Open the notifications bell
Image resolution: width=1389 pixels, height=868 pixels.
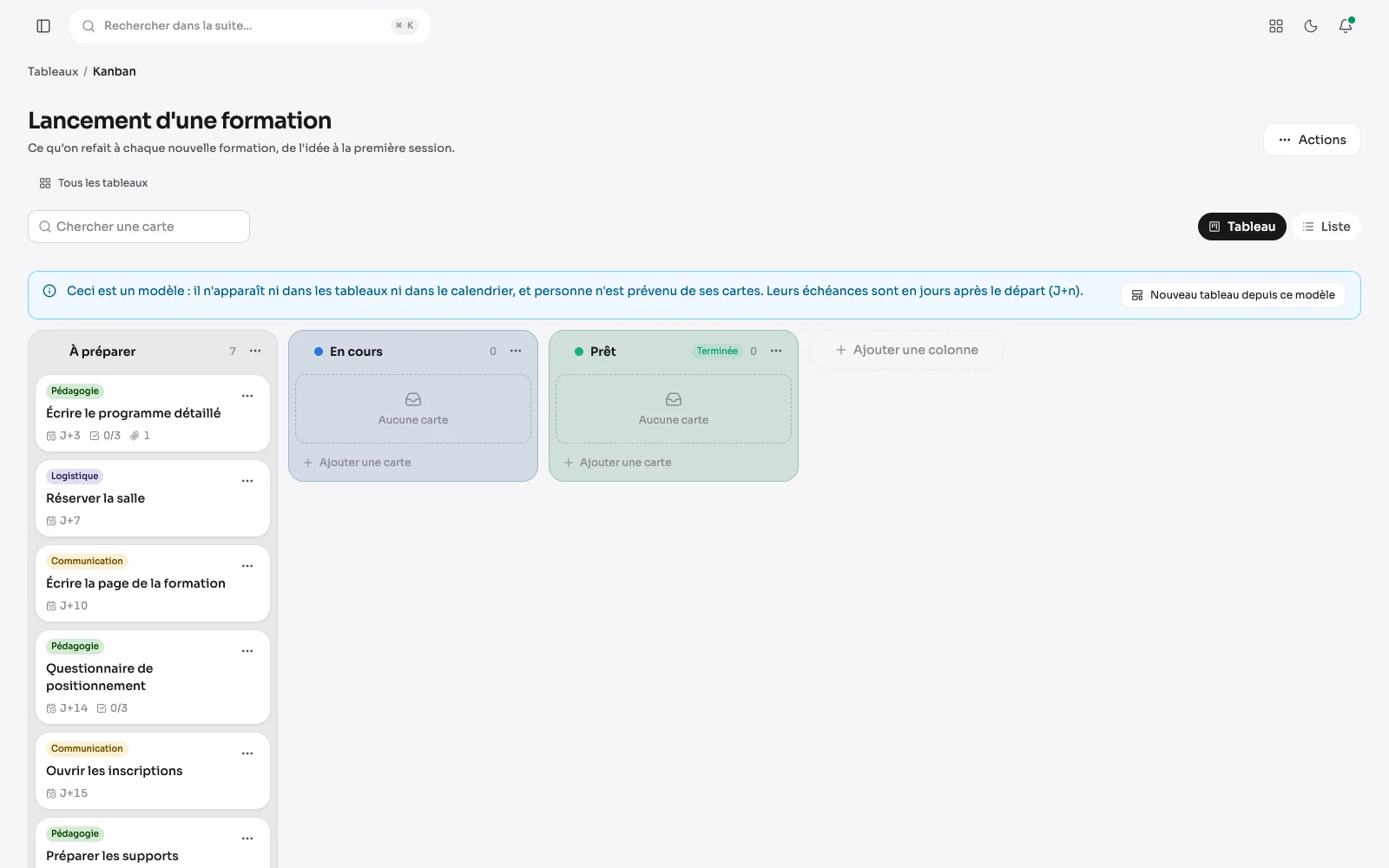point(1346,26)
